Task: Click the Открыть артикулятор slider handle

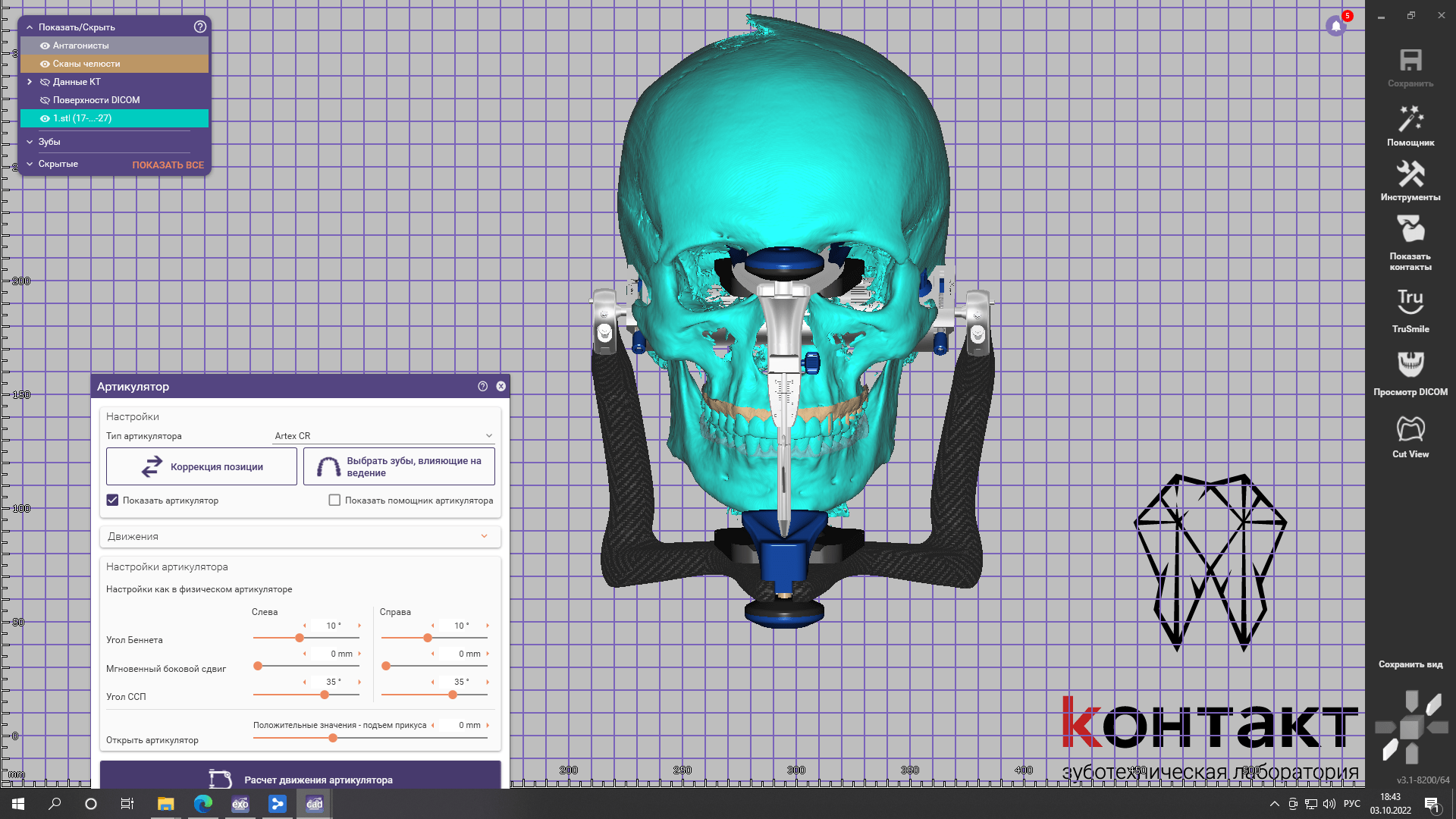Action: [333, 738]
